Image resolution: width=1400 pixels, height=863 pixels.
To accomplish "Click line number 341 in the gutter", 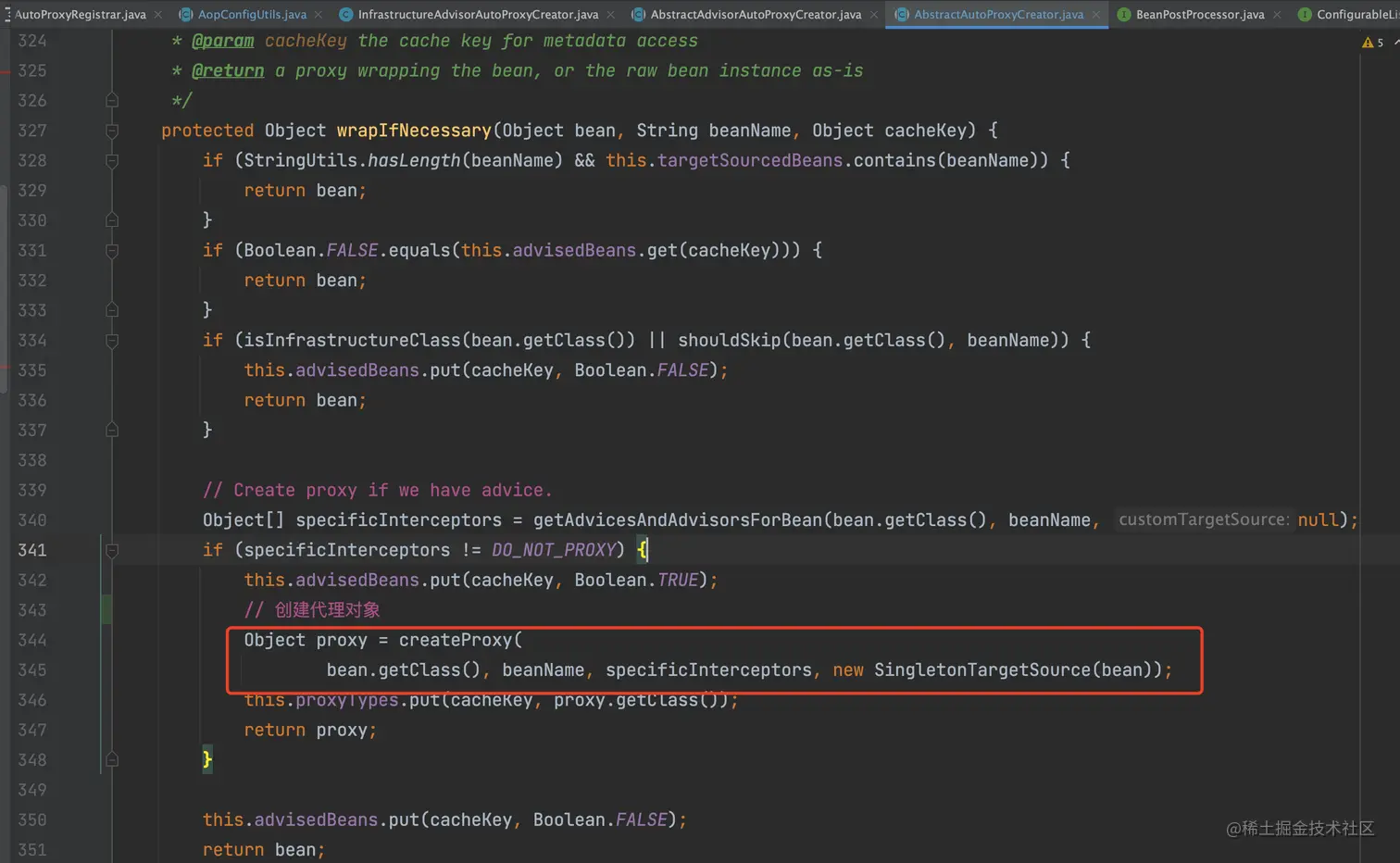I will (x=32, y=550).
